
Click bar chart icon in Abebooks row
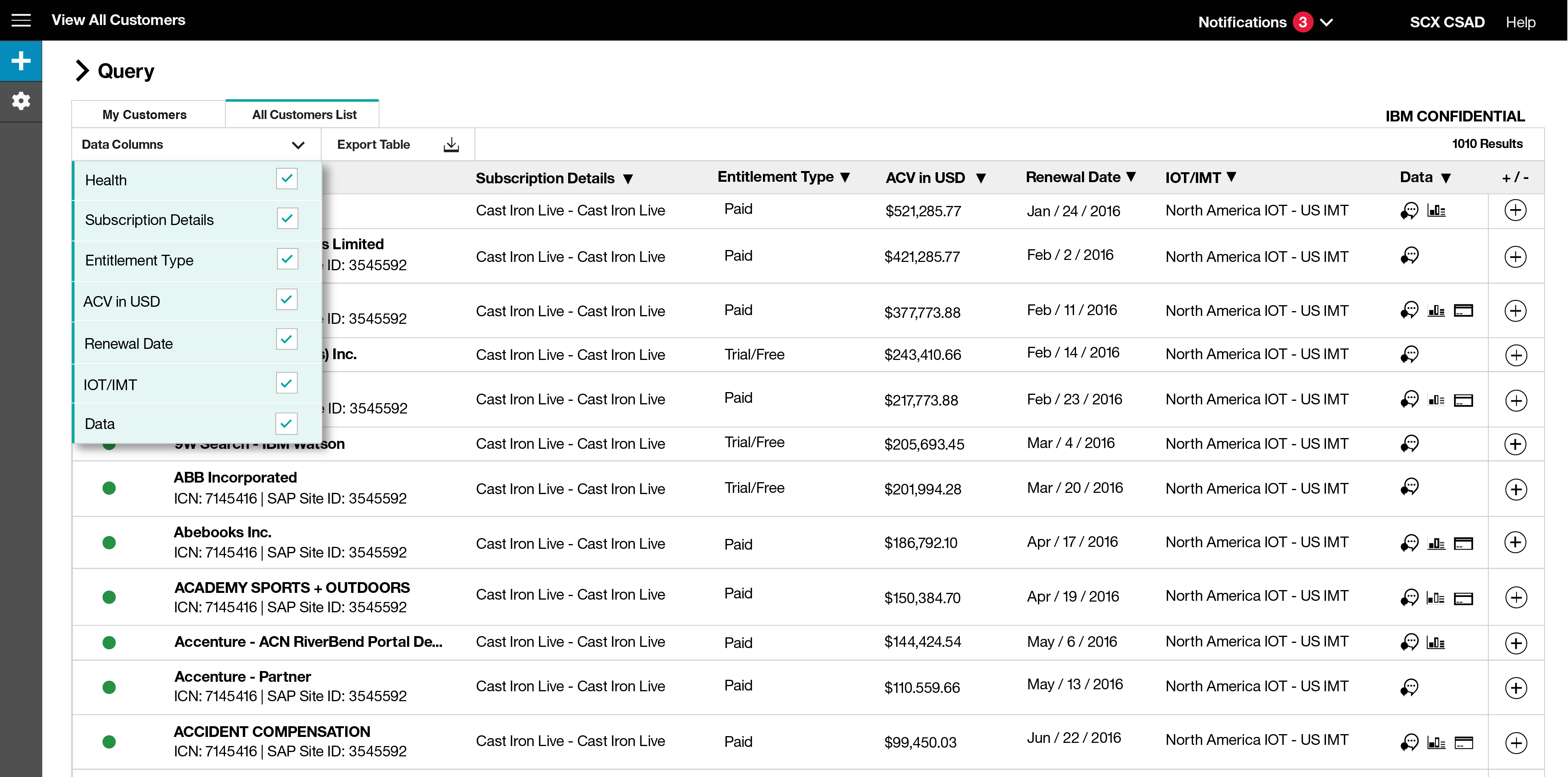tap(1436, 543)
